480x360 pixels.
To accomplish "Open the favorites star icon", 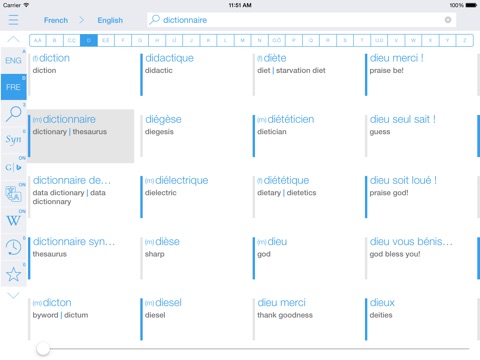I will click(x=14, y=274).
